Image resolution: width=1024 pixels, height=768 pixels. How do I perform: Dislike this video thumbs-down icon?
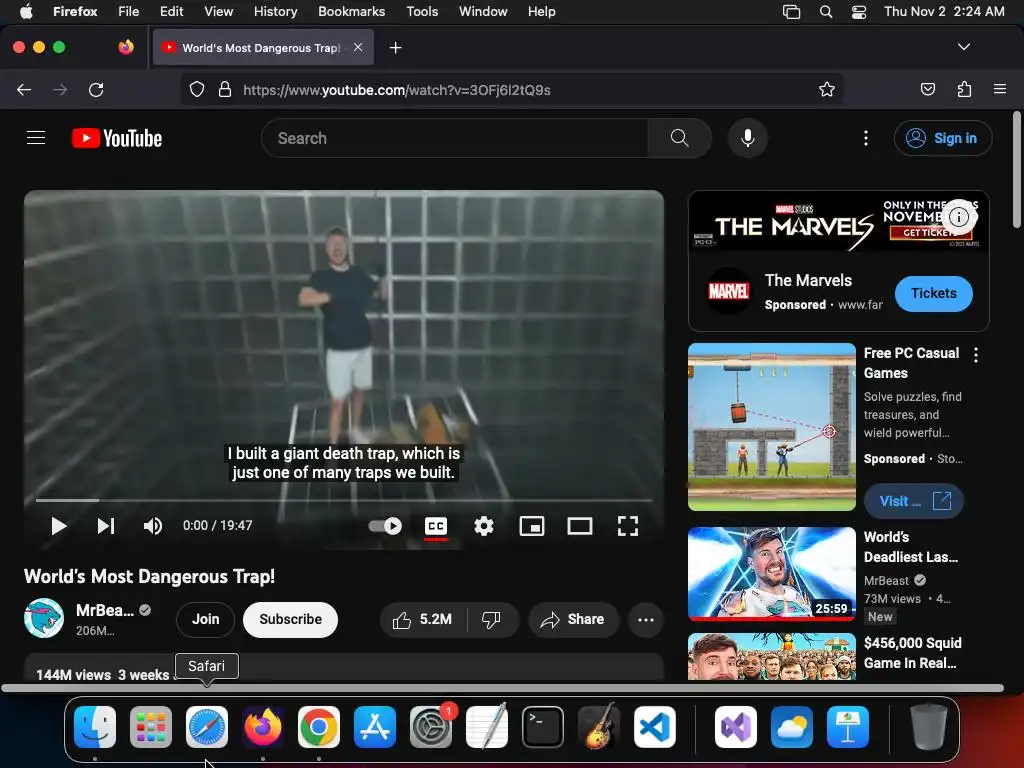[x=491, y=620]
